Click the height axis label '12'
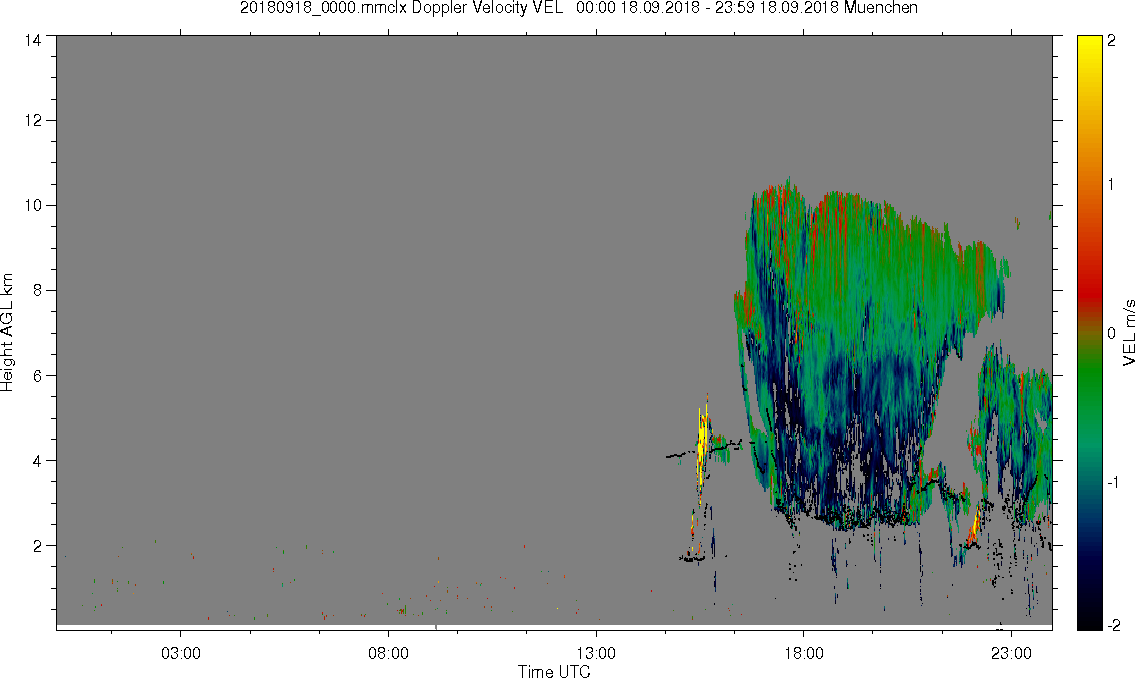 pyautogui.click(x=33, y=120)
